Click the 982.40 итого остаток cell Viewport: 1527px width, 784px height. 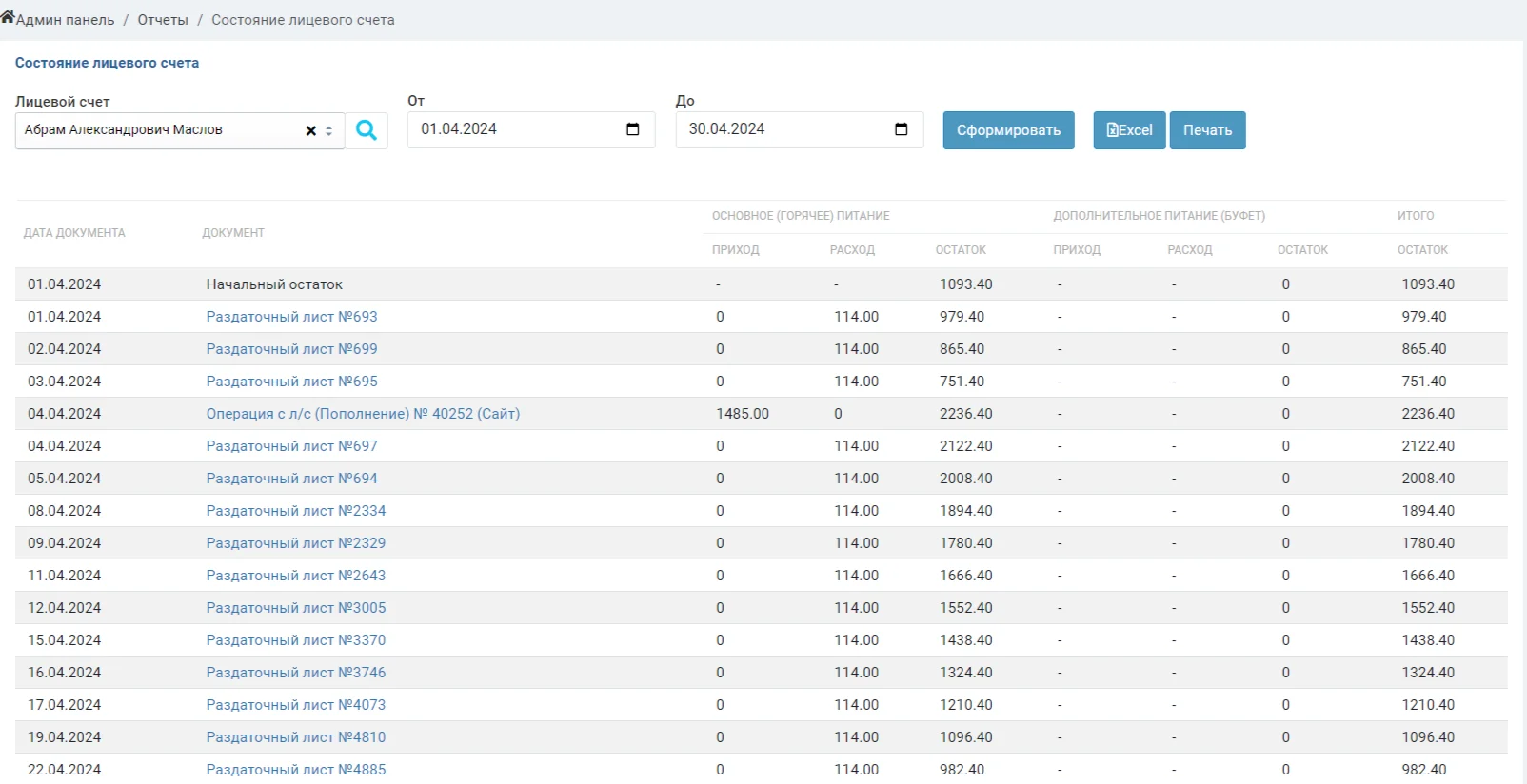click(x=1423, y=770)
